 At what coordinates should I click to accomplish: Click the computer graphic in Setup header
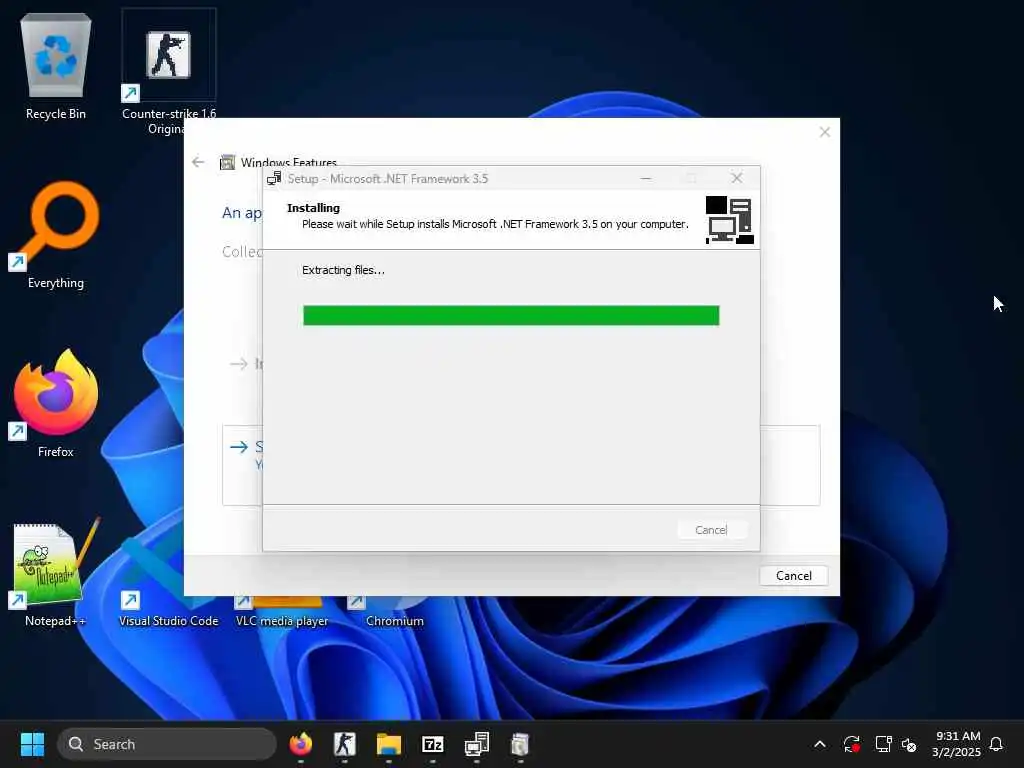pos(729,220)
